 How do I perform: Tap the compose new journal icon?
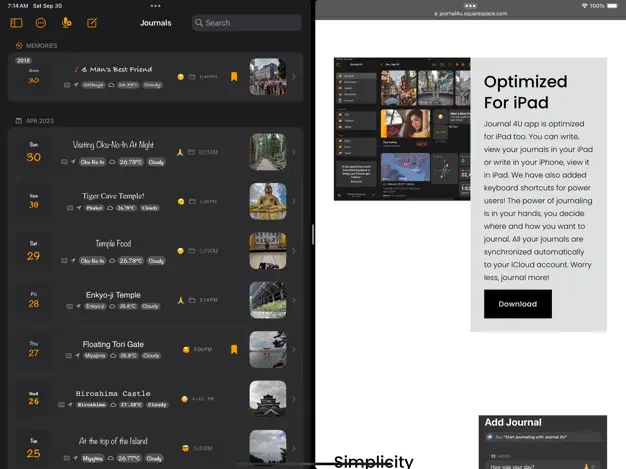pos(92,22)
